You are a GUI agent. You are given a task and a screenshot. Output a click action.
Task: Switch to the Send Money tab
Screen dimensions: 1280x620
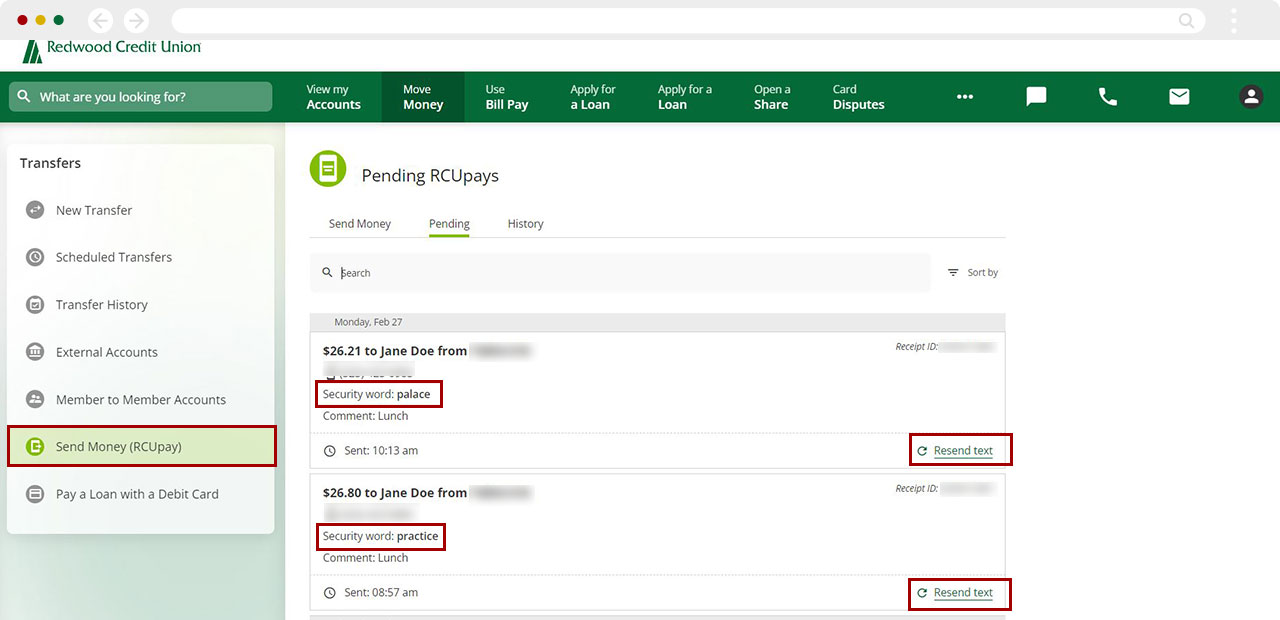click(360, 224)
